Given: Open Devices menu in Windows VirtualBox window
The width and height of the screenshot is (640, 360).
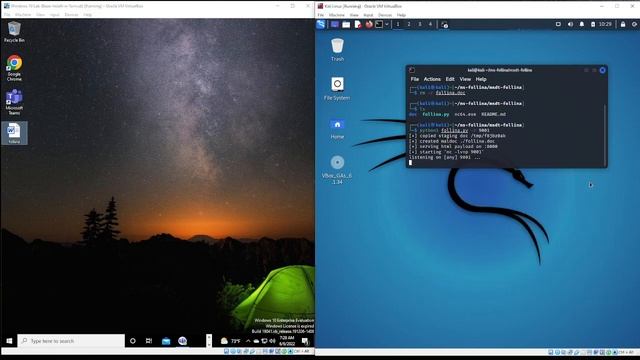Looking at the screenshot, I should point(71,15).
